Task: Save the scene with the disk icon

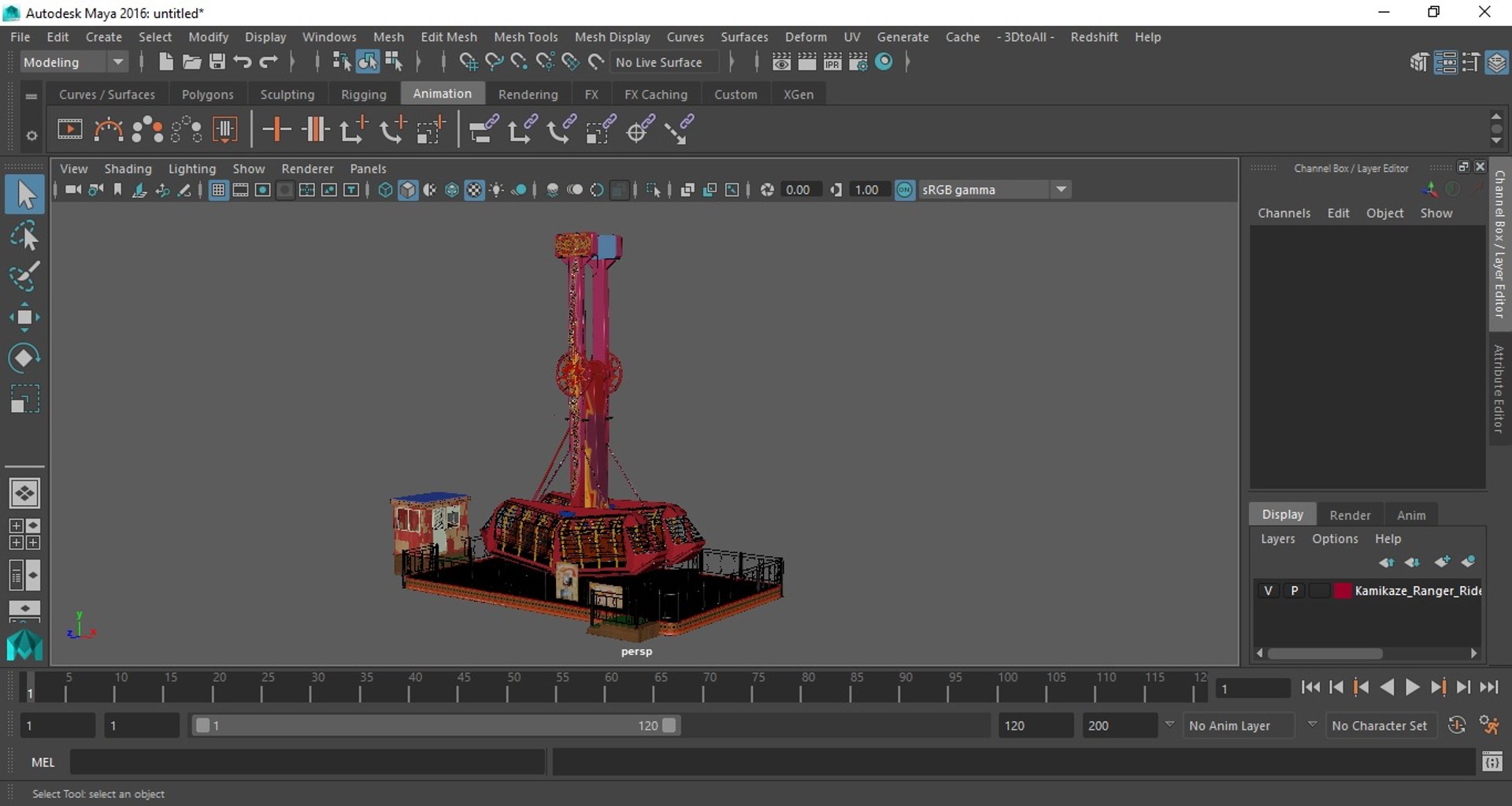Action: (x=217, y=61)
